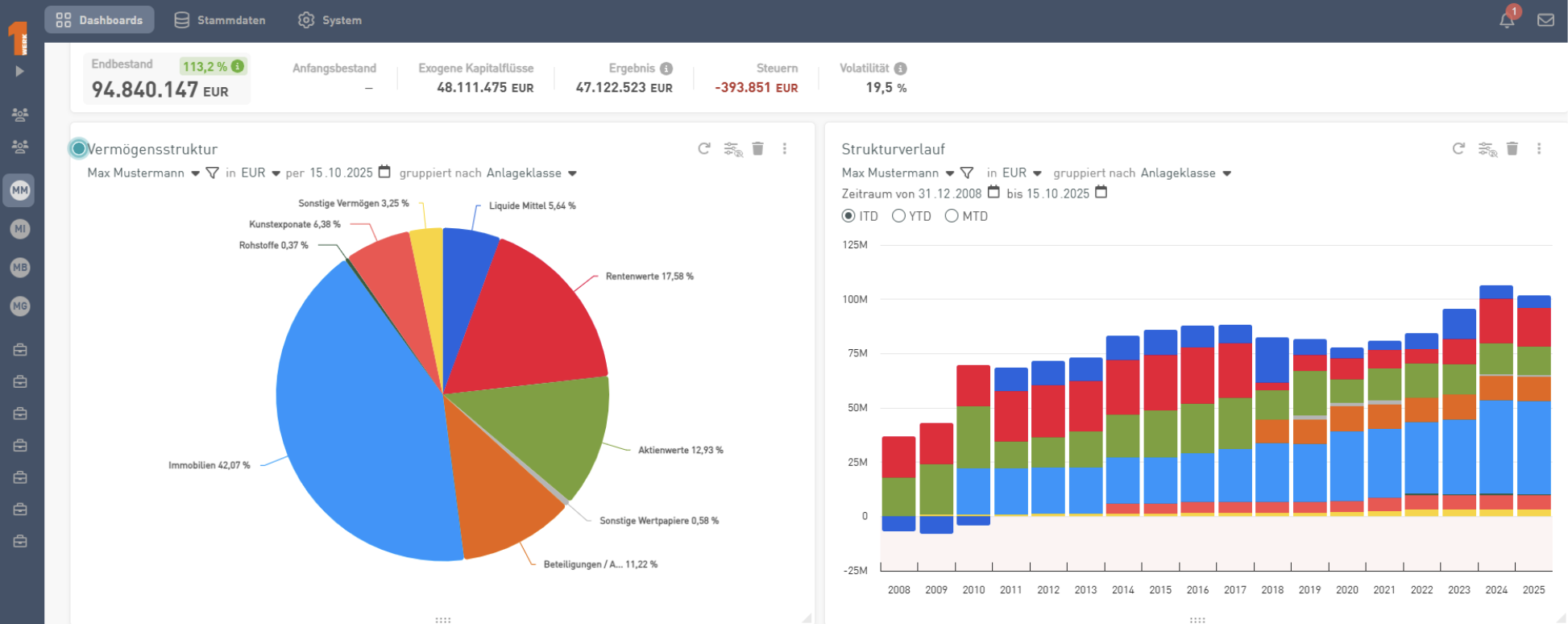
Task: Open filter settings icon in Strukturverlauf
Action: (x=1487, y=148)
